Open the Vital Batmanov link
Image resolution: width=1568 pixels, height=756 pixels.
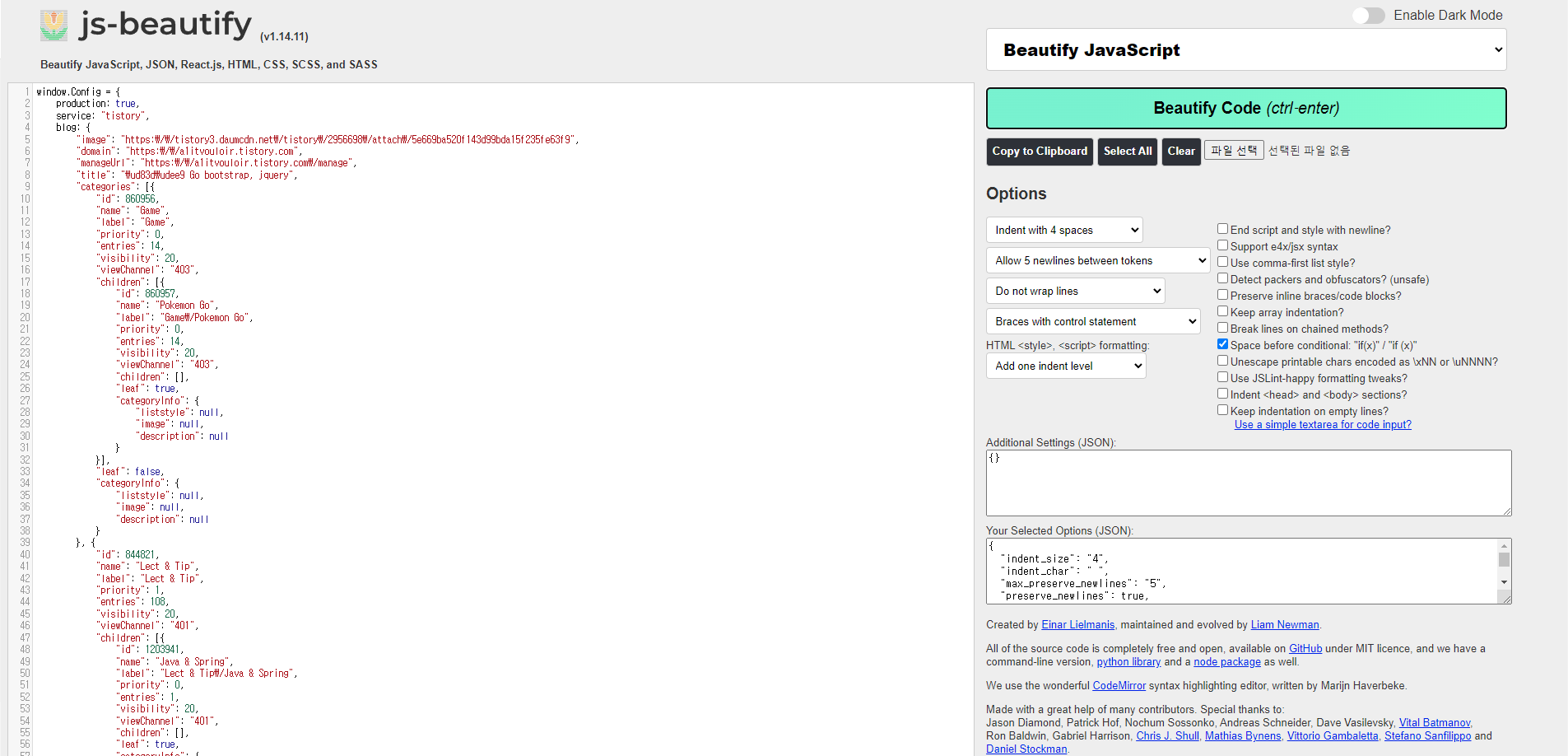click(x=1435, y=723)
